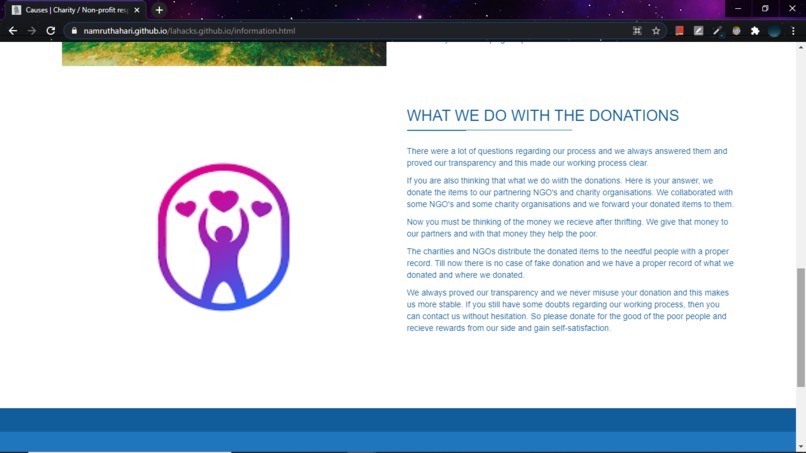Viewport: 806px width, 453px height.
Task: Select the Causes | Charity / Non-profit tab
Action: (x=76, y=10)
